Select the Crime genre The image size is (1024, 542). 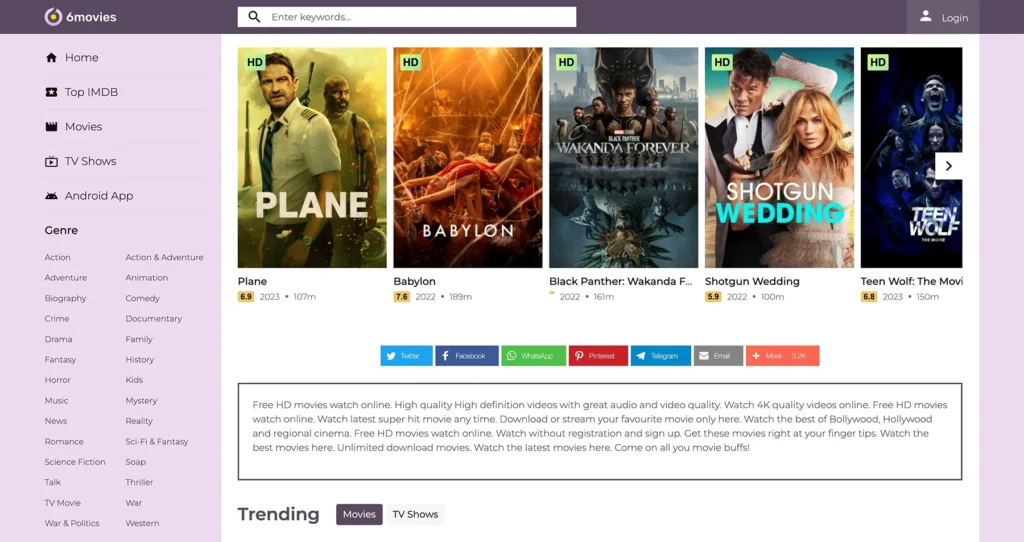[x=57, y=319]
